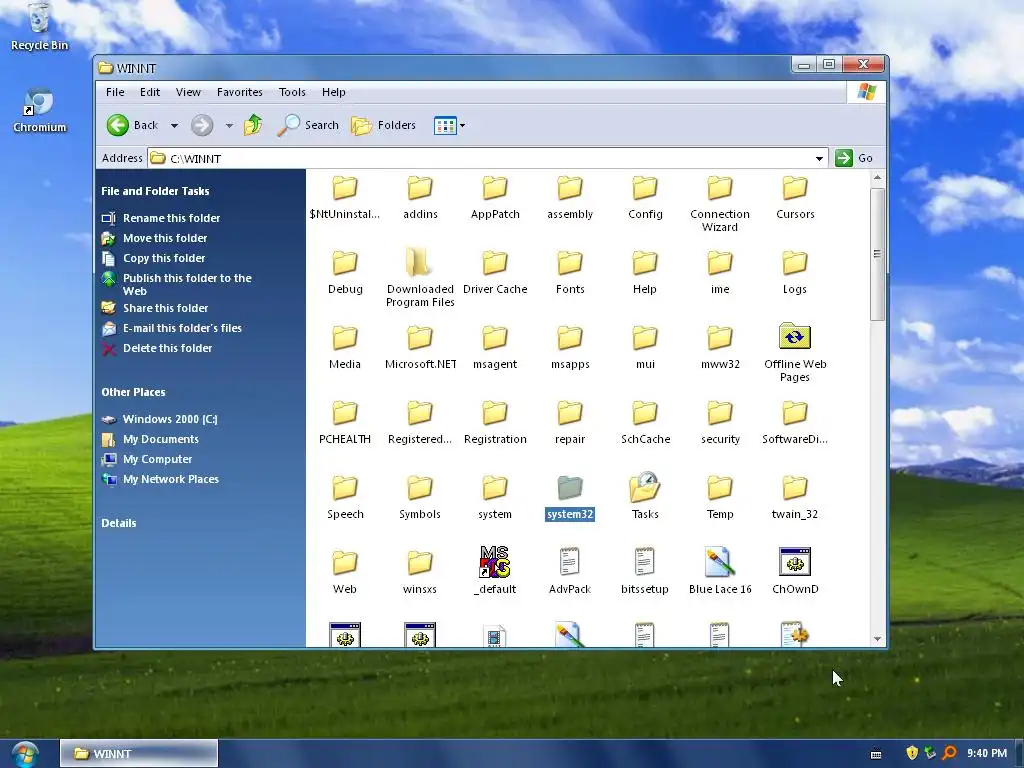Select the ChOwnD settings file icon

click(795, 571)
